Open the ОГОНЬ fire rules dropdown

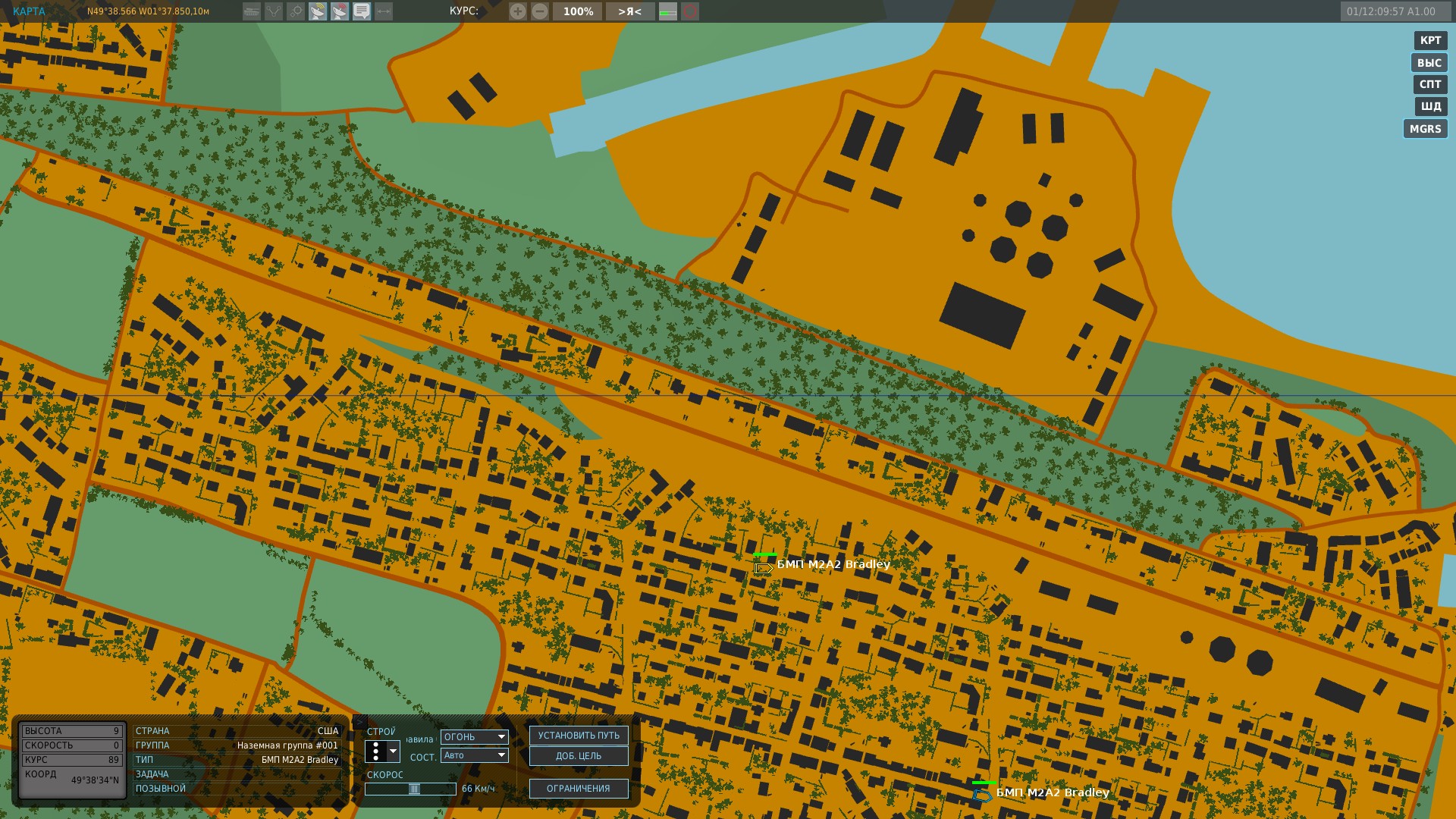pos(475,737)
